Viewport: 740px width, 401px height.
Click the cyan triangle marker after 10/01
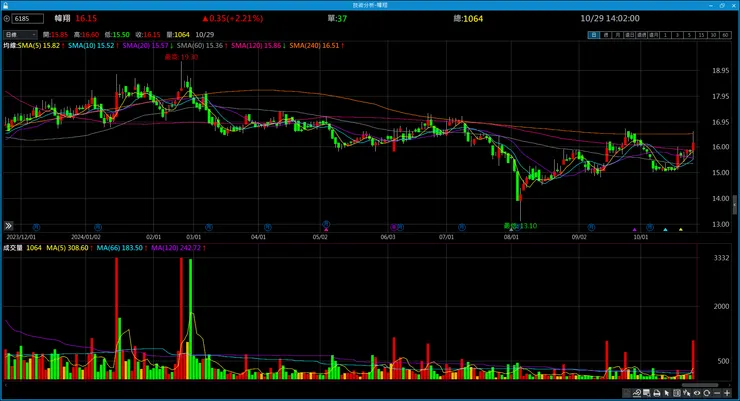click(665, 229)
